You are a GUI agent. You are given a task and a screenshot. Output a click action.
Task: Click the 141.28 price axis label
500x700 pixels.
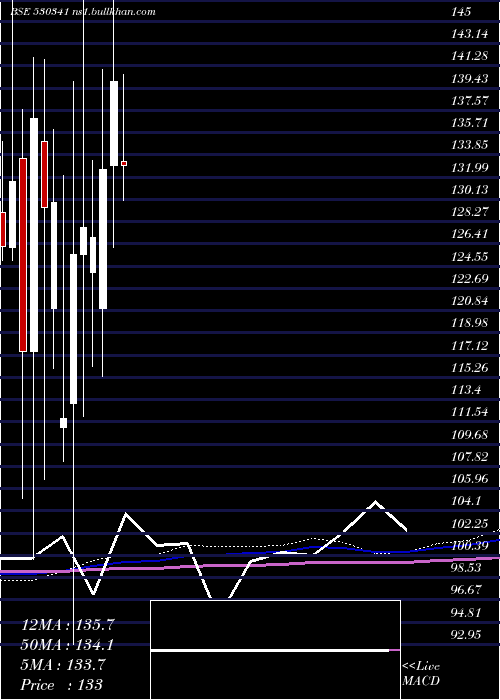[470, 56]
